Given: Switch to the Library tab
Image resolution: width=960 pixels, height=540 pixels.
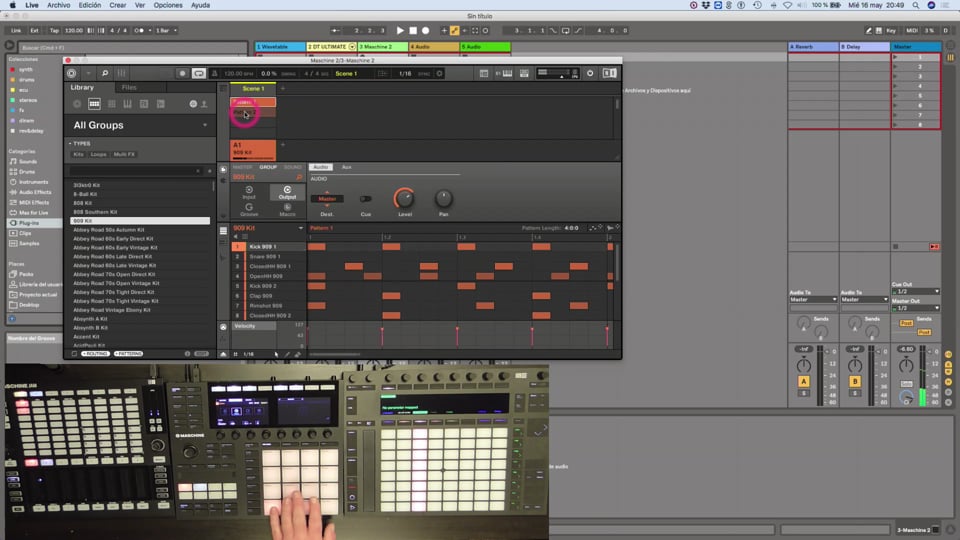Looking at the screenshot, I should coord(82,88).
